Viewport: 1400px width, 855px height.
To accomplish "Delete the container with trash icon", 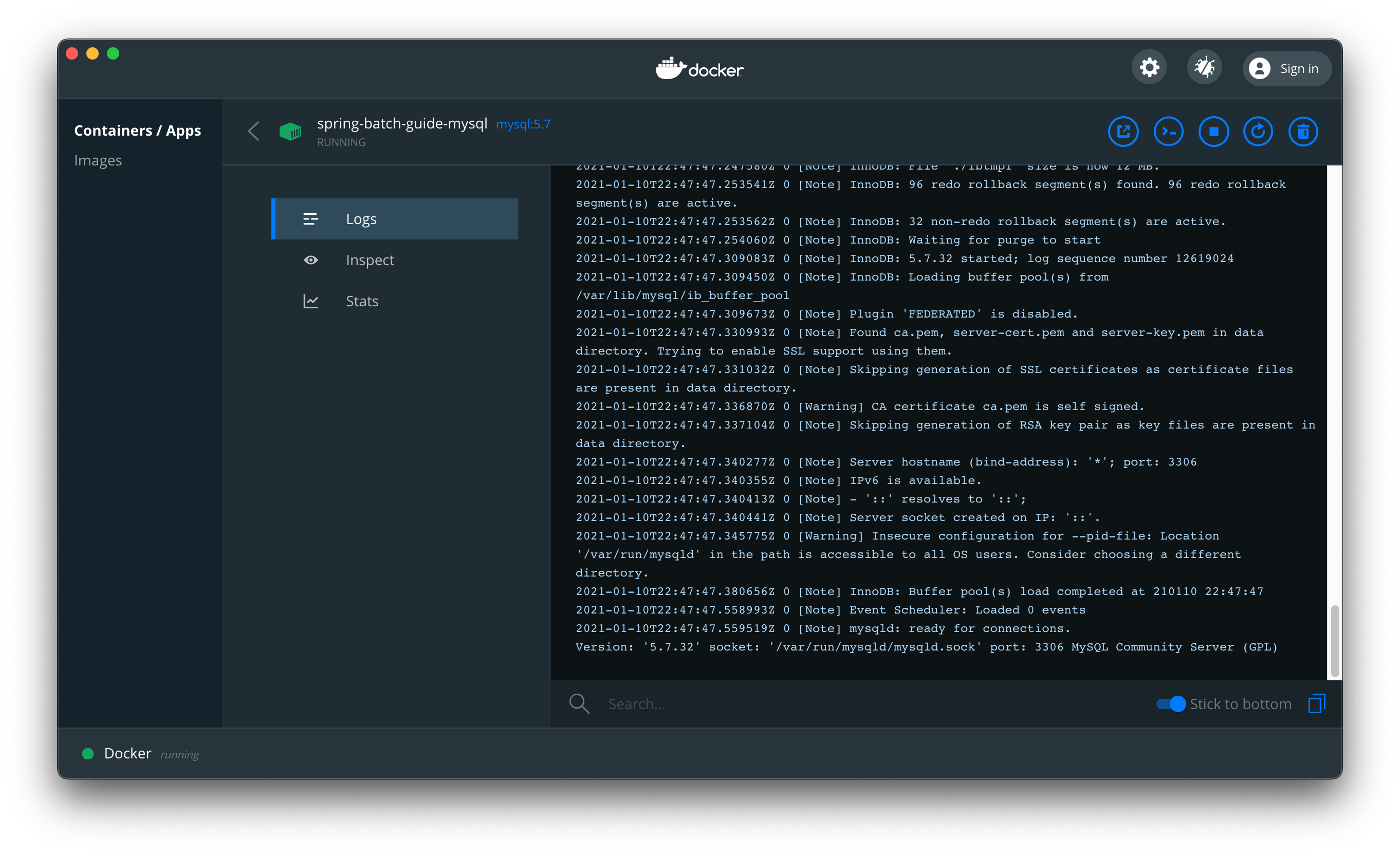I will [1303, 132].
